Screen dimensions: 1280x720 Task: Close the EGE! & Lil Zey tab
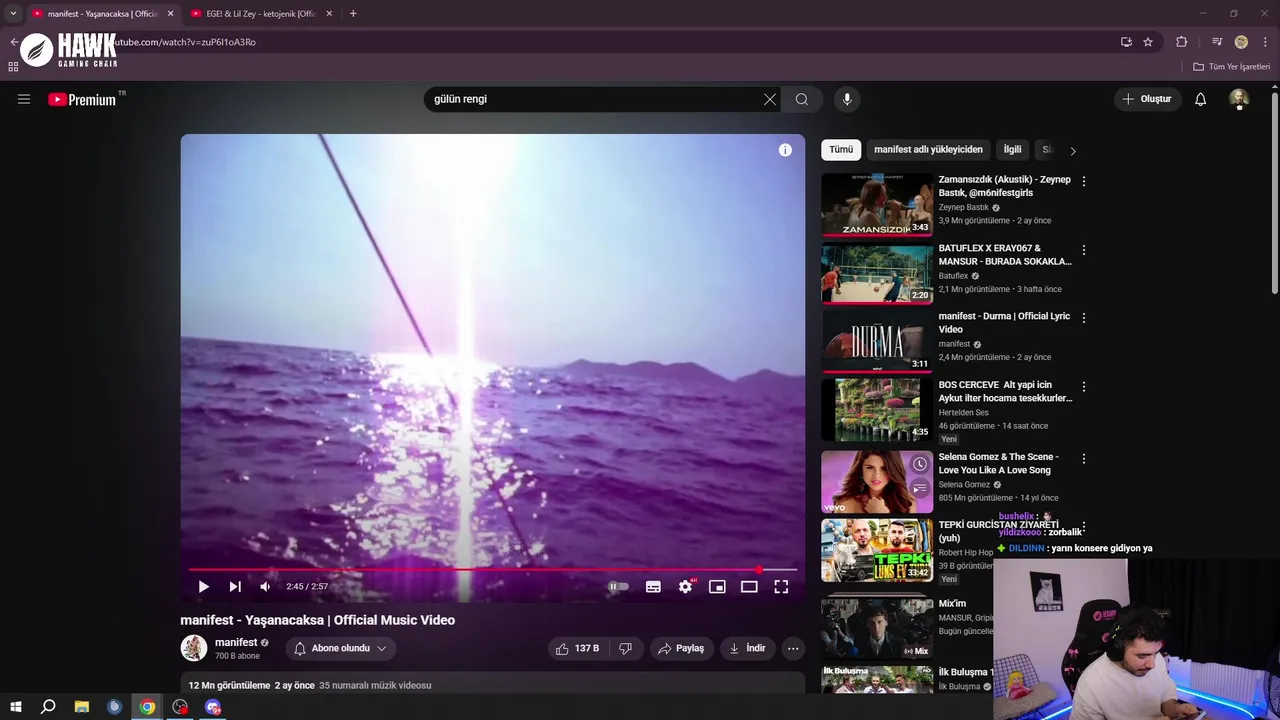pyautogui.click(x=329, y=14)
